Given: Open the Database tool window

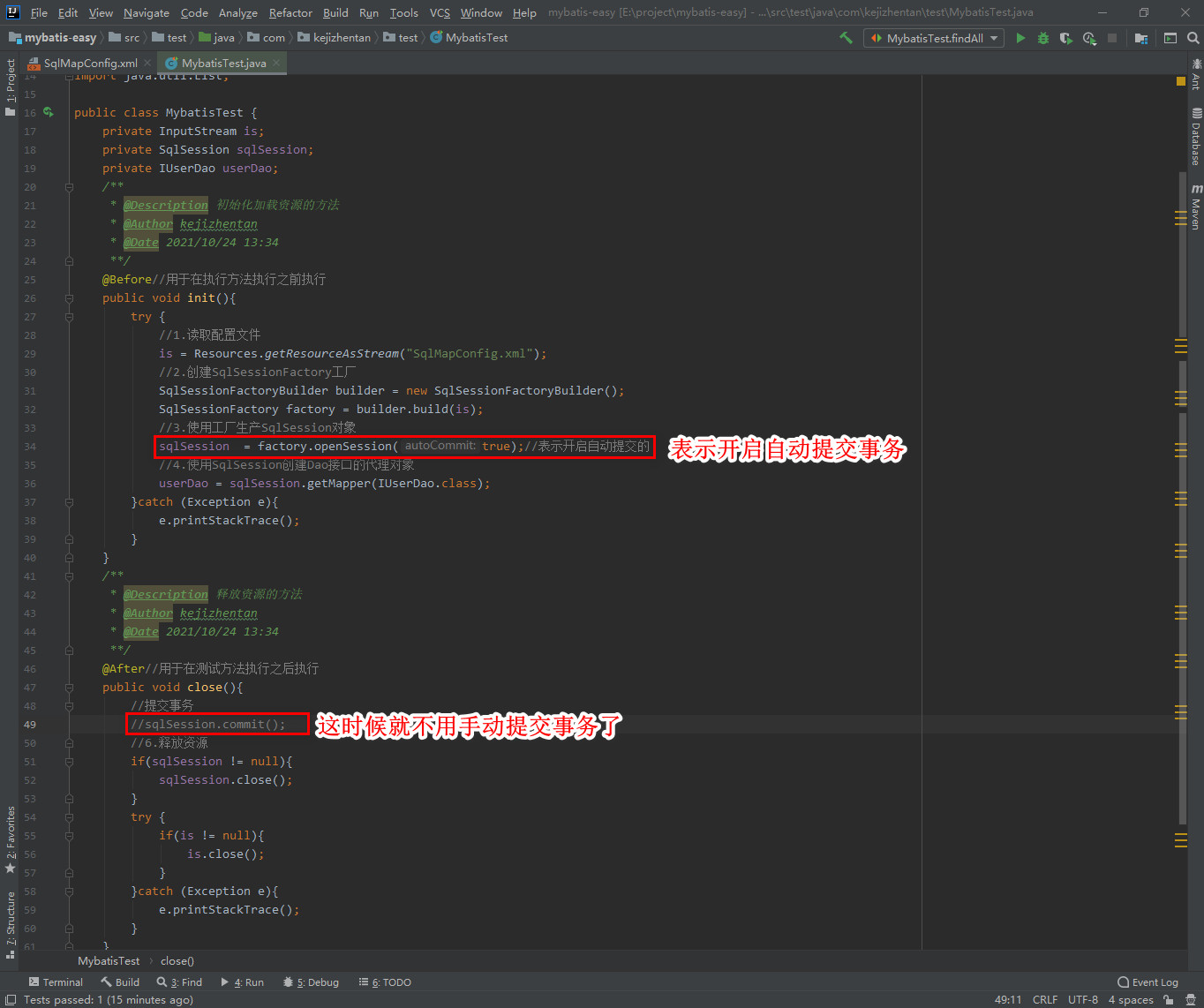Looking at the screenshot, I should click(1196, 137).
